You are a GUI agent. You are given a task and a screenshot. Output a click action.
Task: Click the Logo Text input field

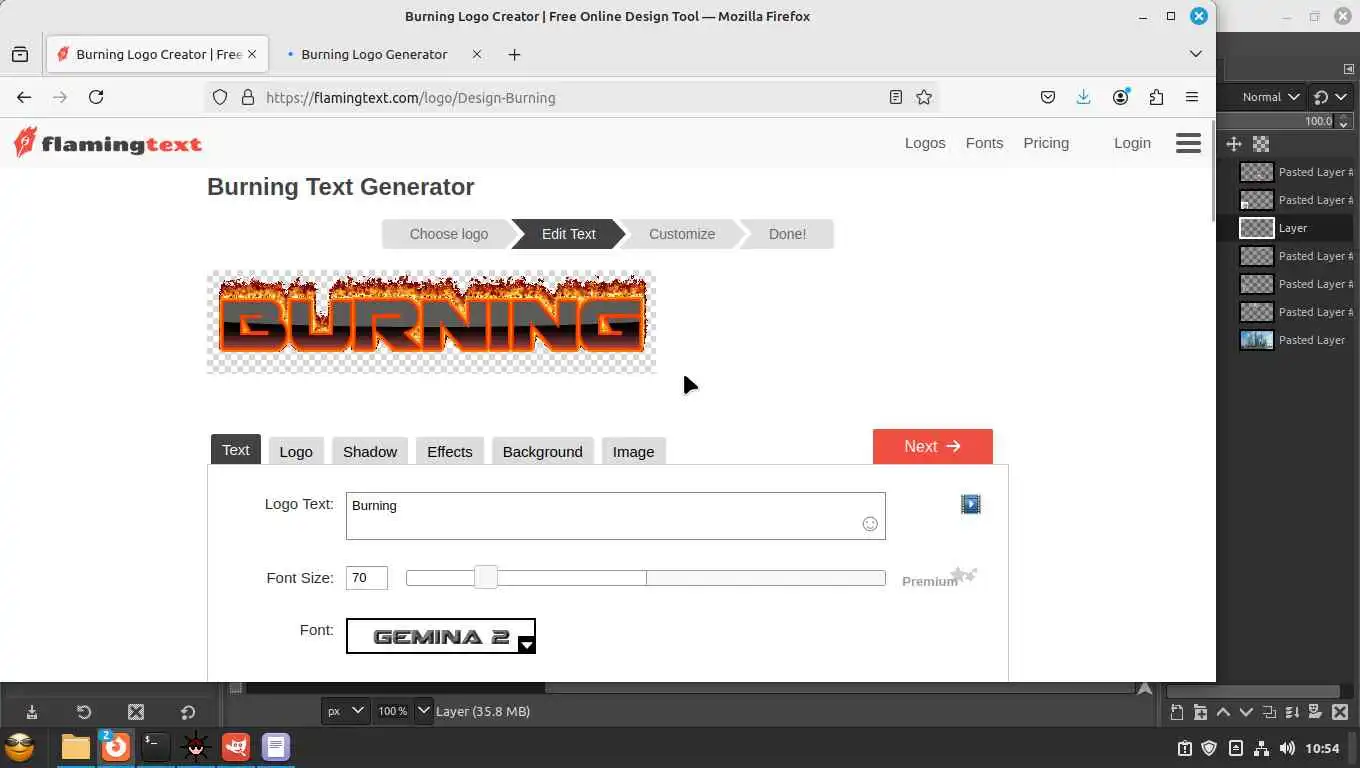616,516
